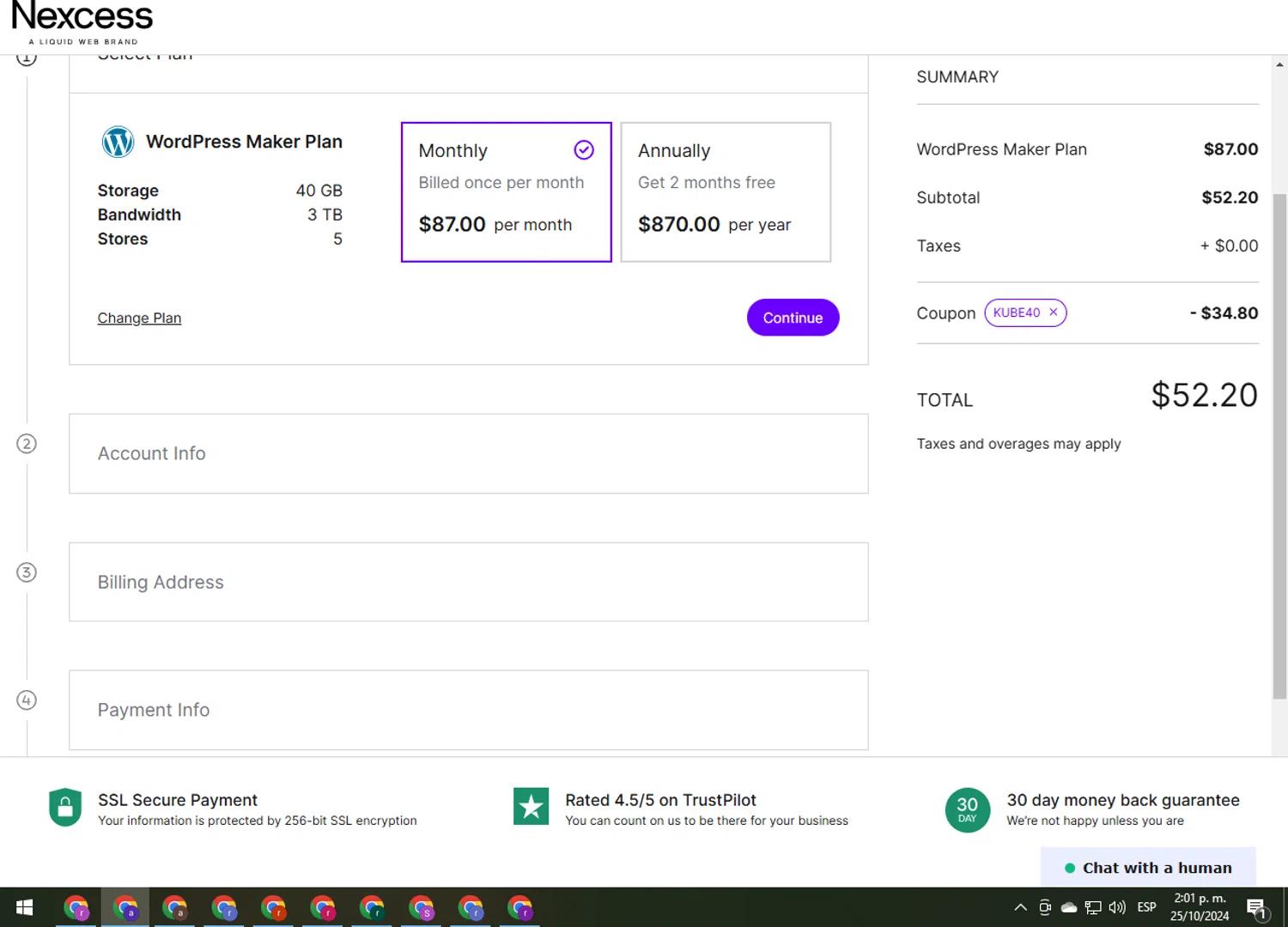Click the WordPress logo beside the plan name
The width and height of the screenshot is (1288, 927).
118,142
